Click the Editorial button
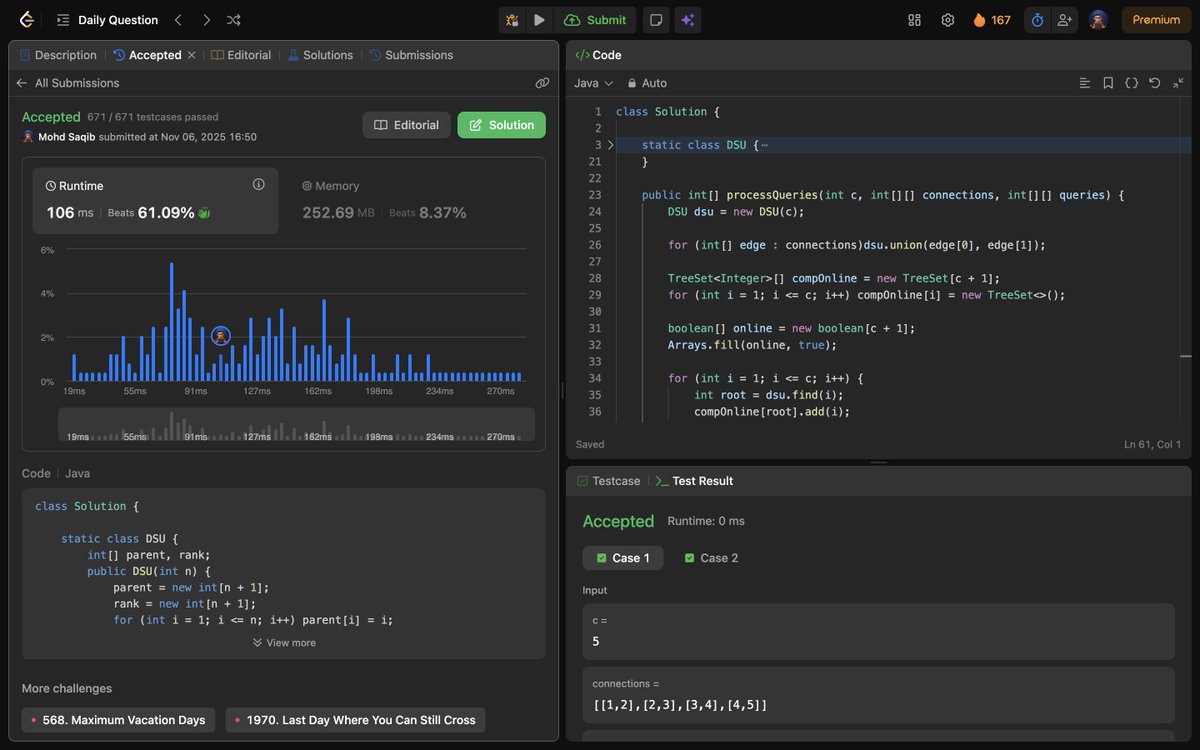Viewport: 1200px width, 750px height. coord(406,125)
